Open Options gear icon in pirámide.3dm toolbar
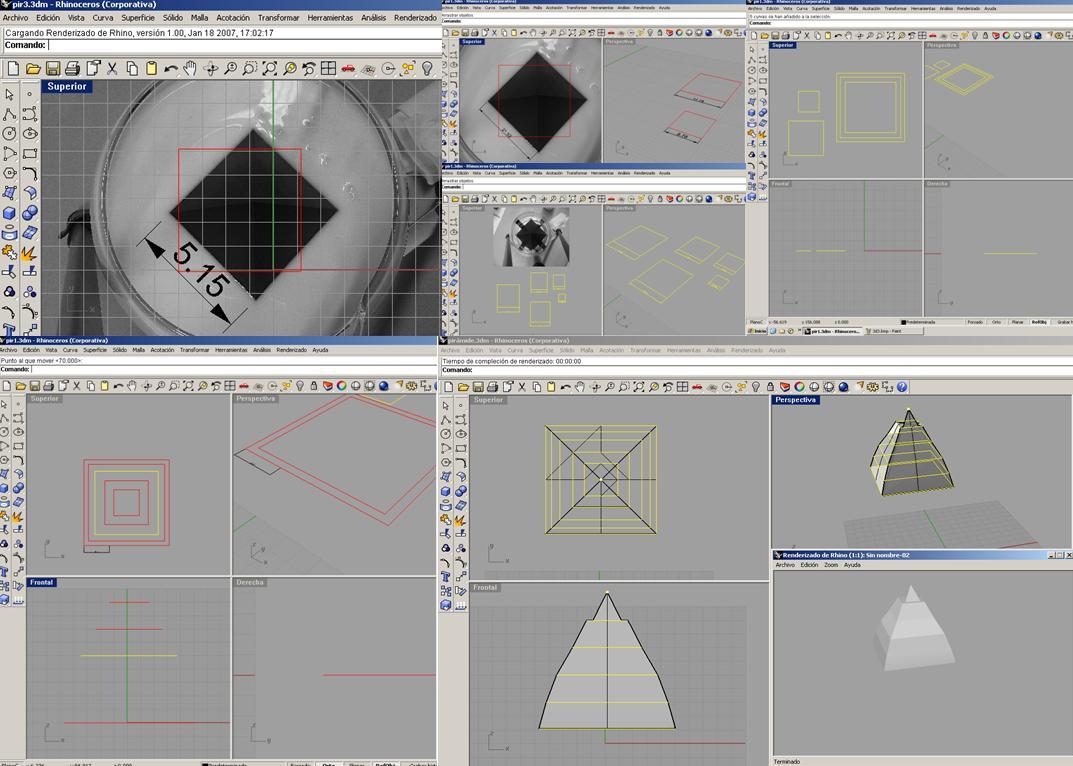Viewport: 1073px width, 766px height. [x=873, y=387]
